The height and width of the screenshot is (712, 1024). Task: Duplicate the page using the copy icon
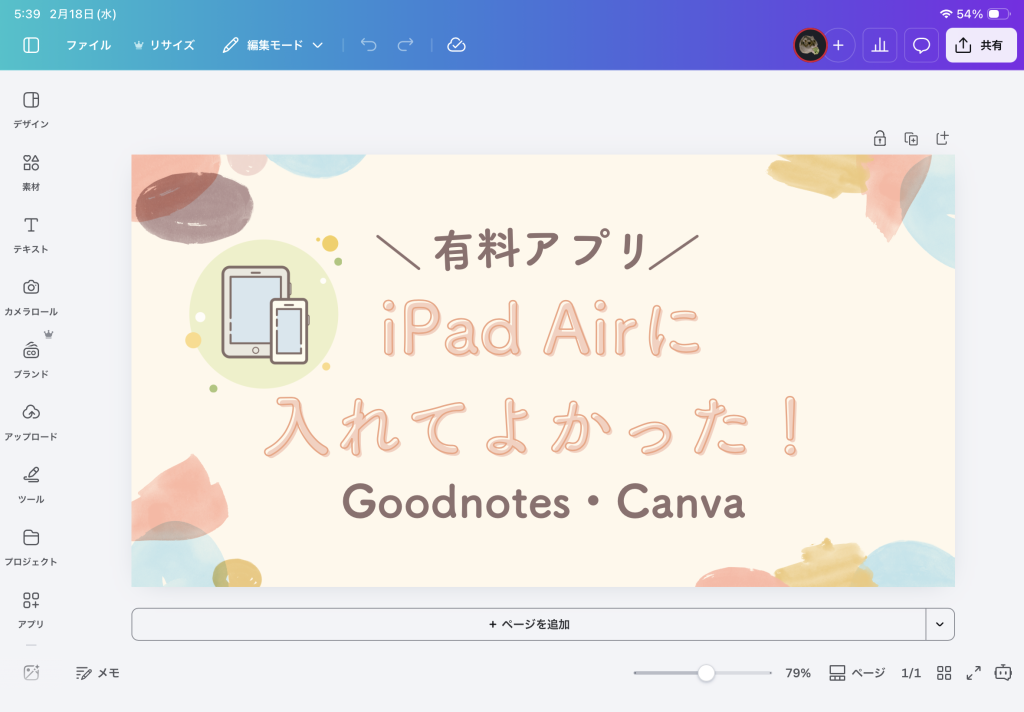(911, 138)
